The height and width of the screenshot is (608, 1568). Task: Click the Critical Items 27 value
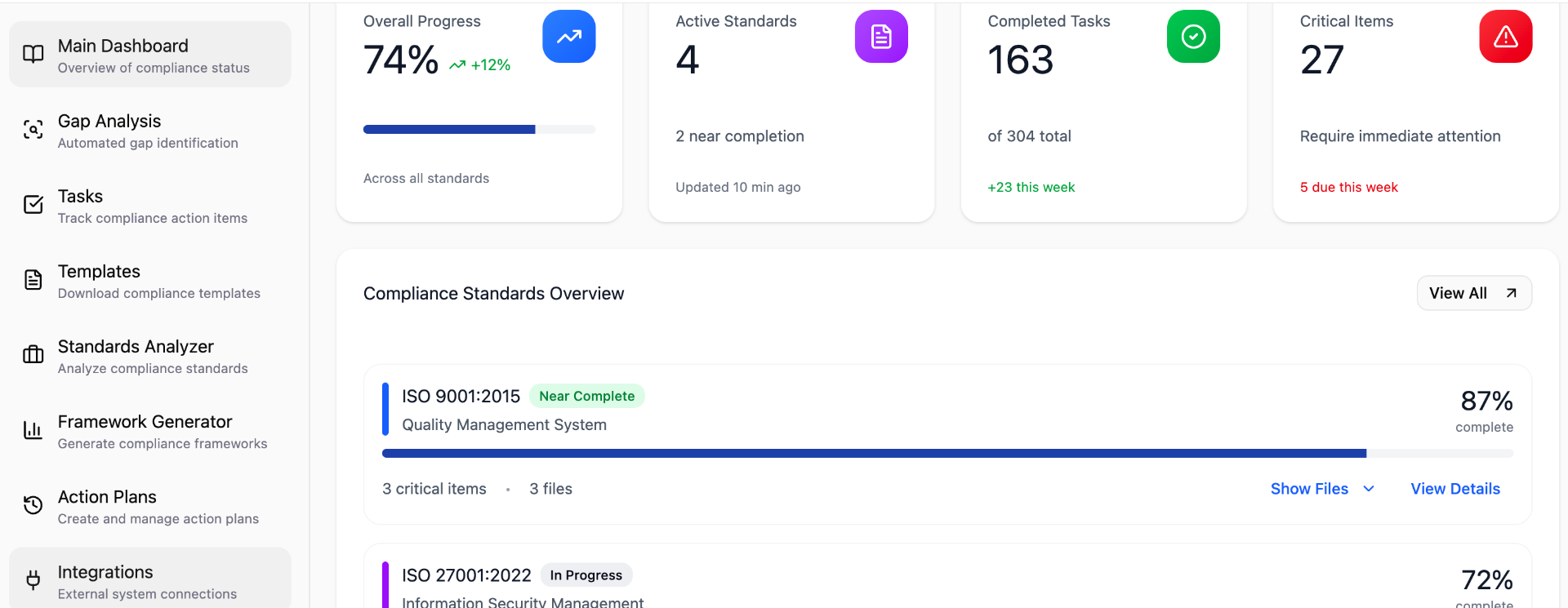click(1322, 60)
